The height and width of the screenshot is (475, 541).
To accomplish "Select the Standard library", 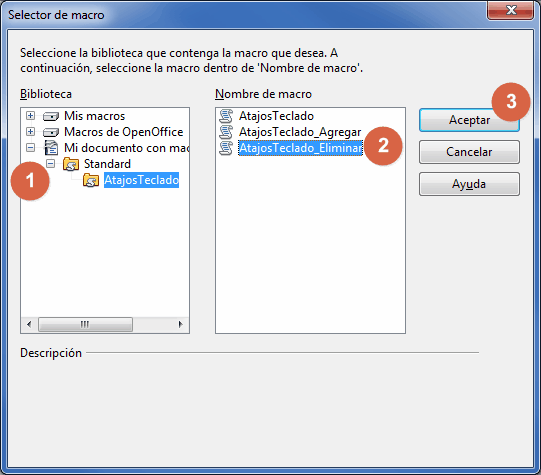I will (x=107, y=164).
